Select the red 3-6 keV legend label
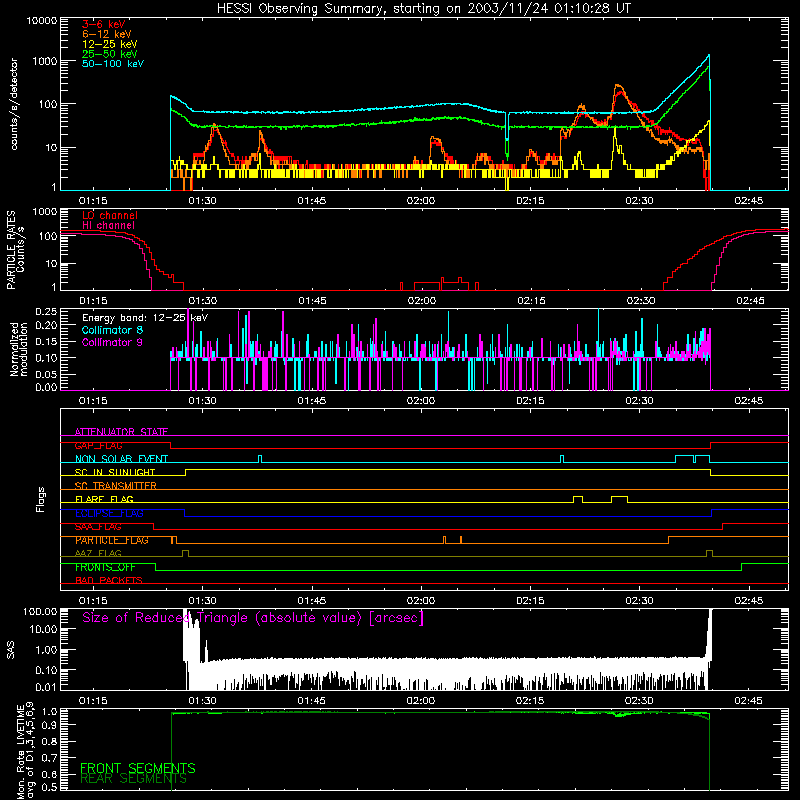This screenshot has height=800, width=800. coord(103,24)
